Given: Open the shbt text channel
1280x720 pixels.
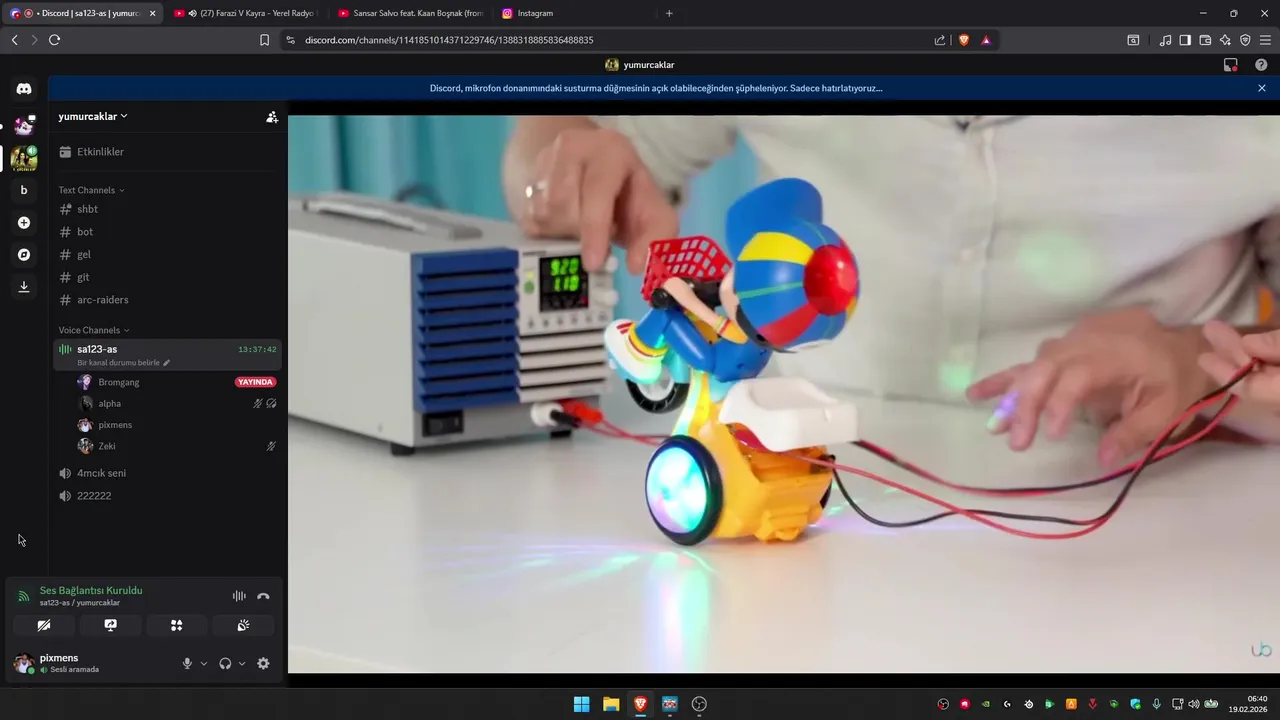Looking at the screenshot, I should pyautogui.click(x=167, y=209).
